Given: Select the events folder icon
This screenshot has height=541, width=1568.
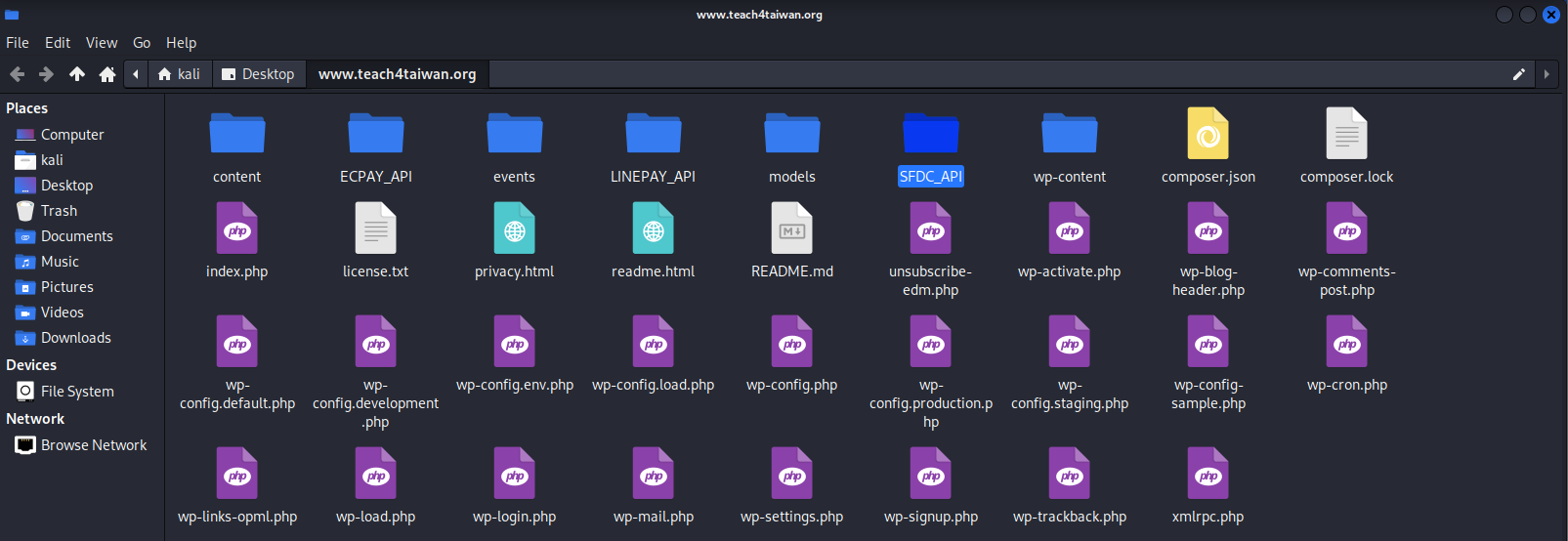Looking at the screenshot, I should point(515,133).
